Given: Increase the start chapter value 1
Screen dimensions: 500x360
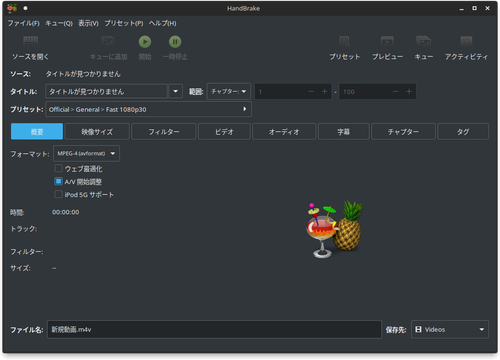Looking at the screenshot, I should (324, 91).
